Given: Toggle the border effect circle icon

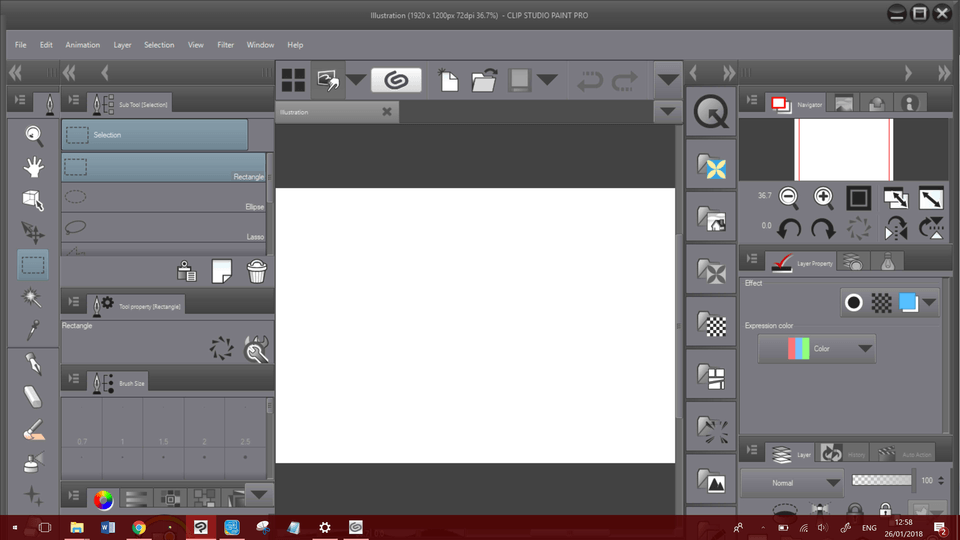Looking at the screenshot, I should pyautogui.click(x=854, y=302).
